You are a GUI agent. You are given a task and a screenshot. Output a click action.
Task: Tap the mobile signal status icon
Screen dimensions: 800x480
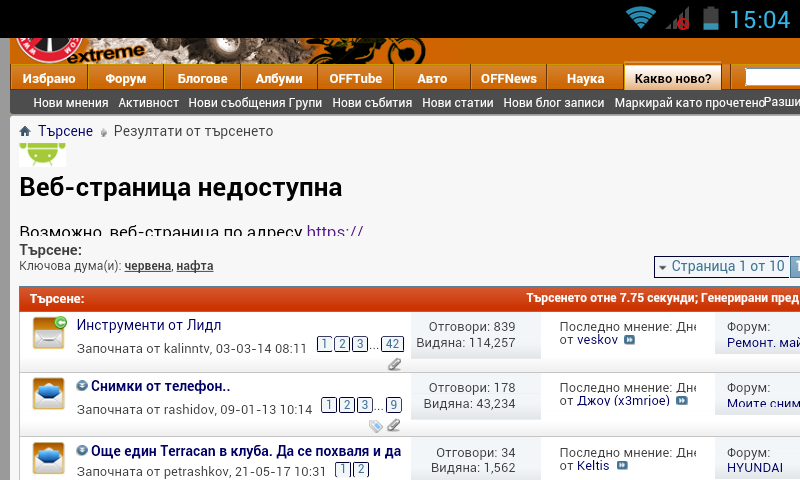(x=678, y=19)
